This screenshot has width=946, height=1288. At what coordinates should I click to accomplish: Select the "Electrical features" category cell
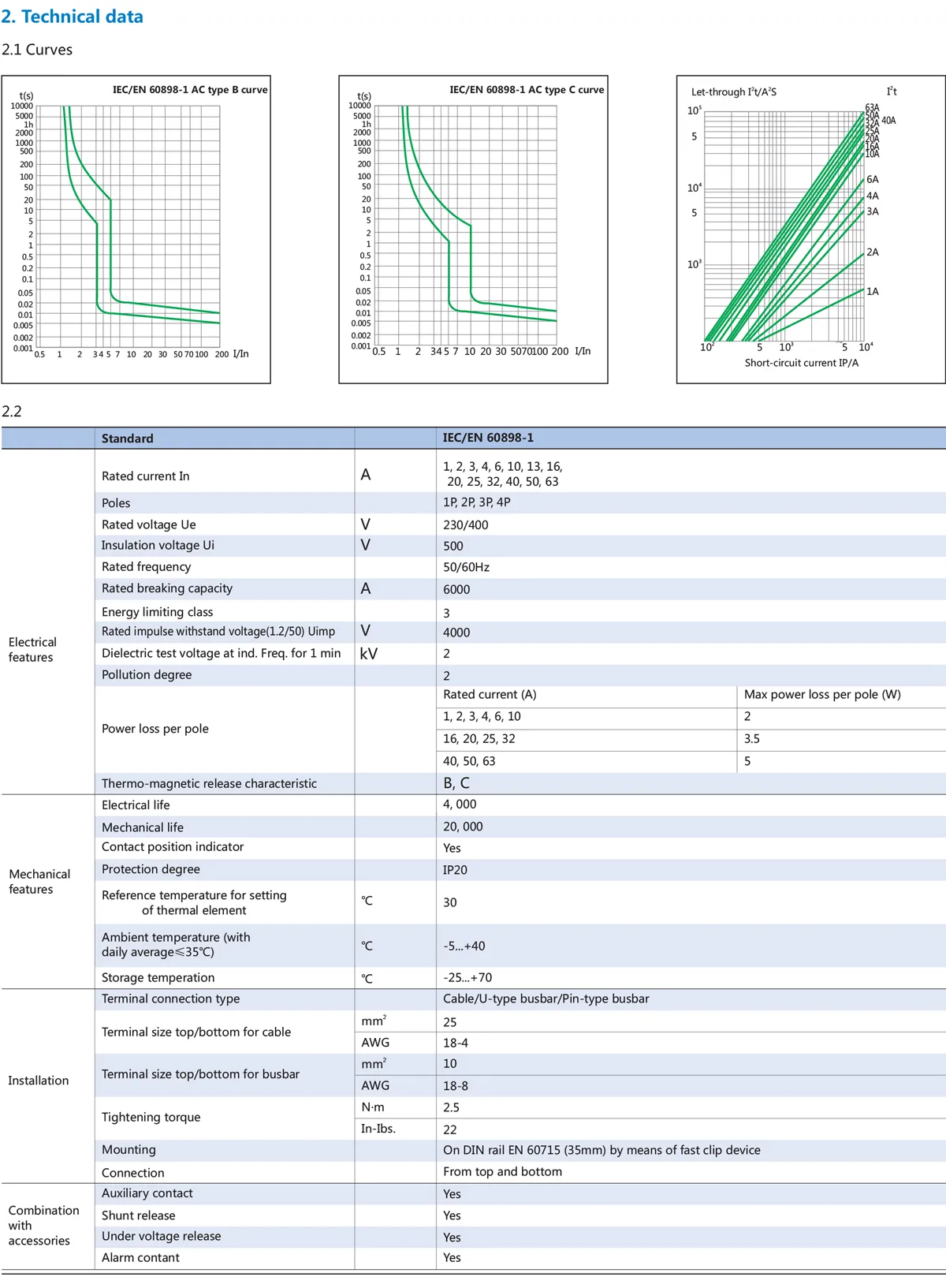(32, 649)
